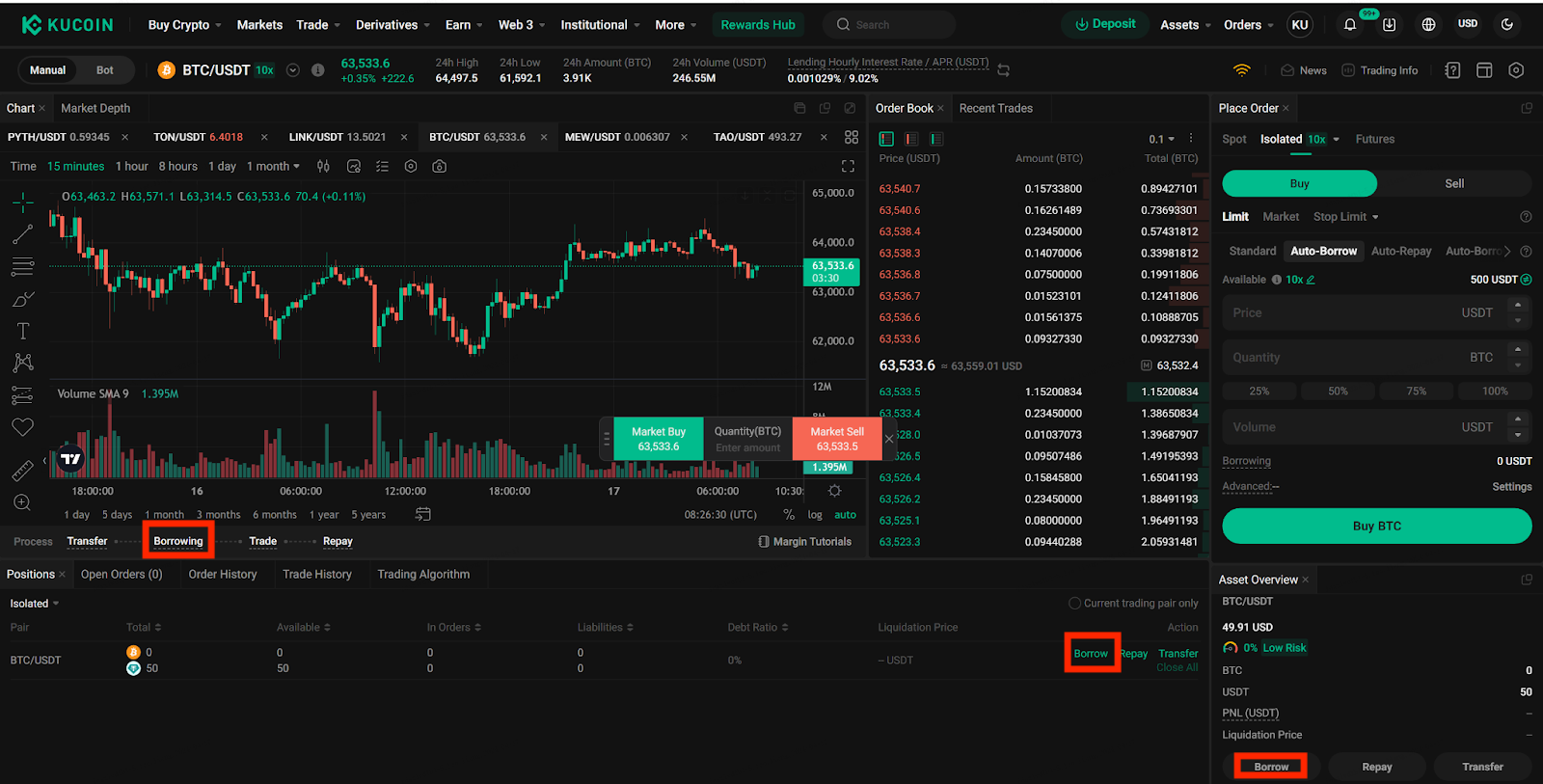Viewport: 1543px width, 784px height.
Task: Switch to Recent Trades tab
Action: tap(995, 109)
